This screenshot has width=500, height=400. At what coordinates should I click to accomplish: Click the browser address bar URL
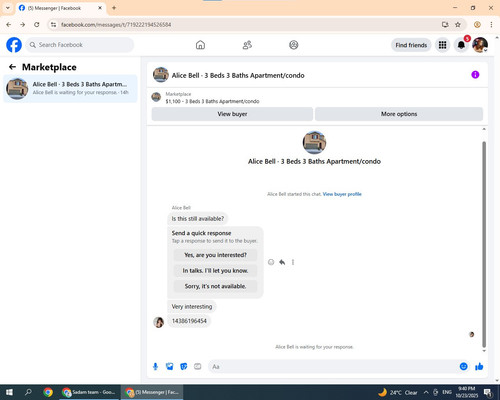(116, 25)
